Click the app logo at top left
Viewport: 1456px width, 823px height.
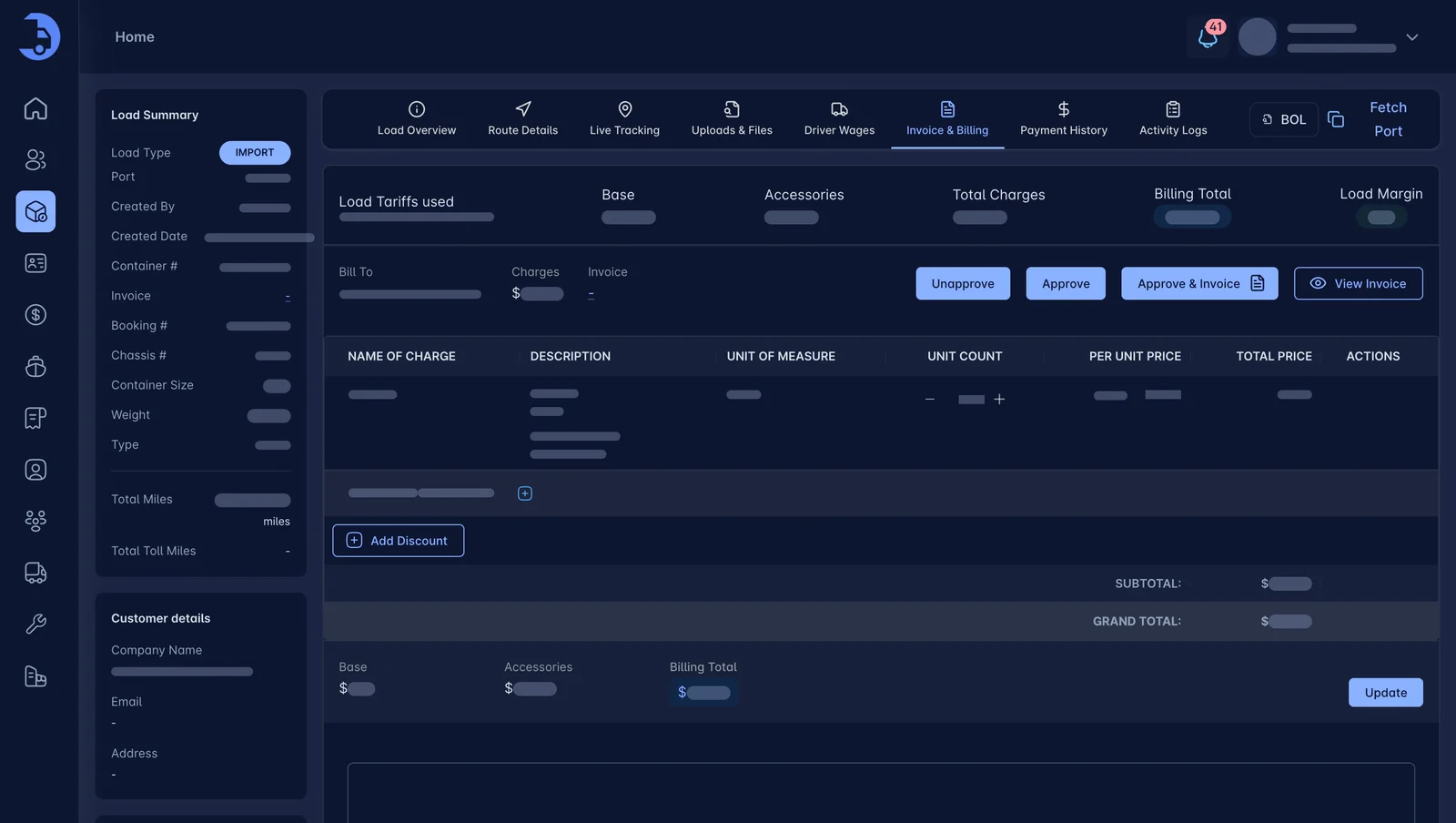pyautogui.click(x=39, y=36)
